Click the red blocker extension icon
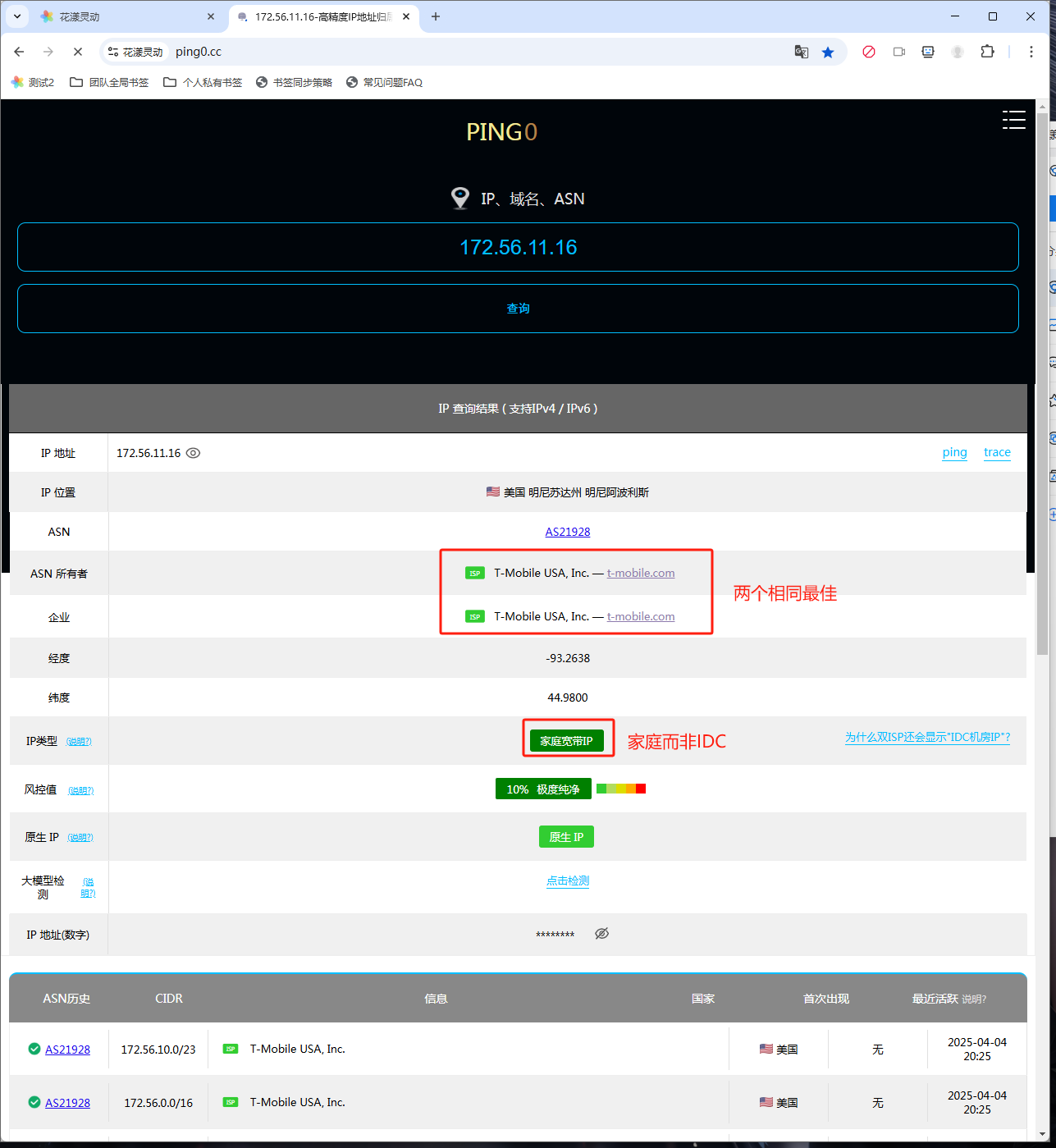 pyautogui.click(x=869, y=52)
